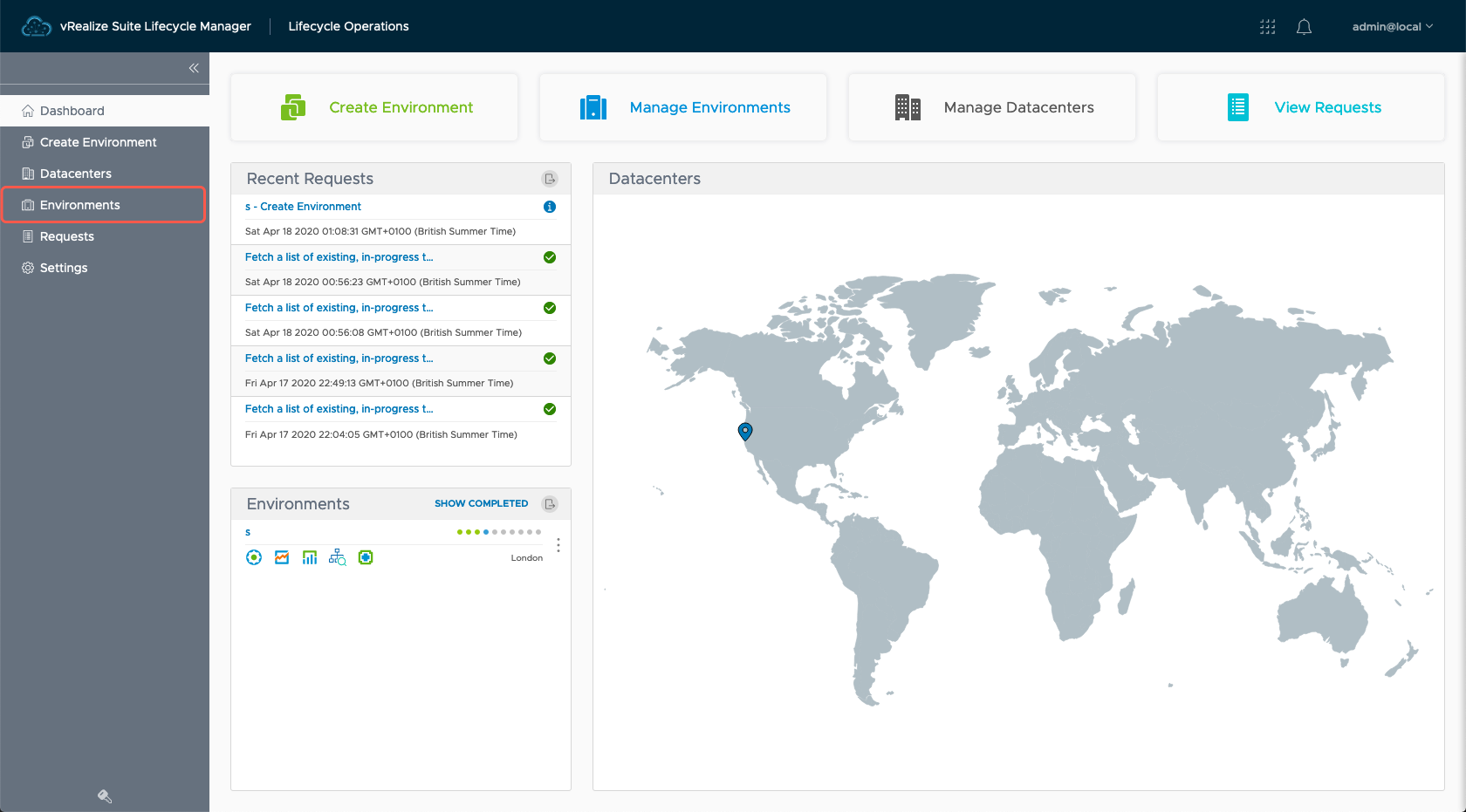Click the network-search product icon in environment s

click(x=337, y=557)
